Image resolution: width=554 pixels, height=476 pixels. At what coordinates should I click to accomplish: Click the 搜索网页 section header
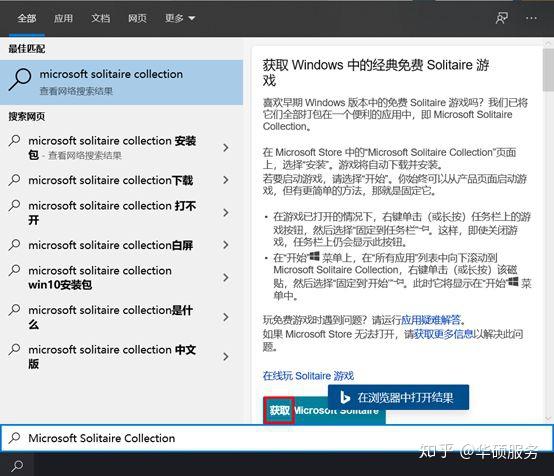coord(27,116)
